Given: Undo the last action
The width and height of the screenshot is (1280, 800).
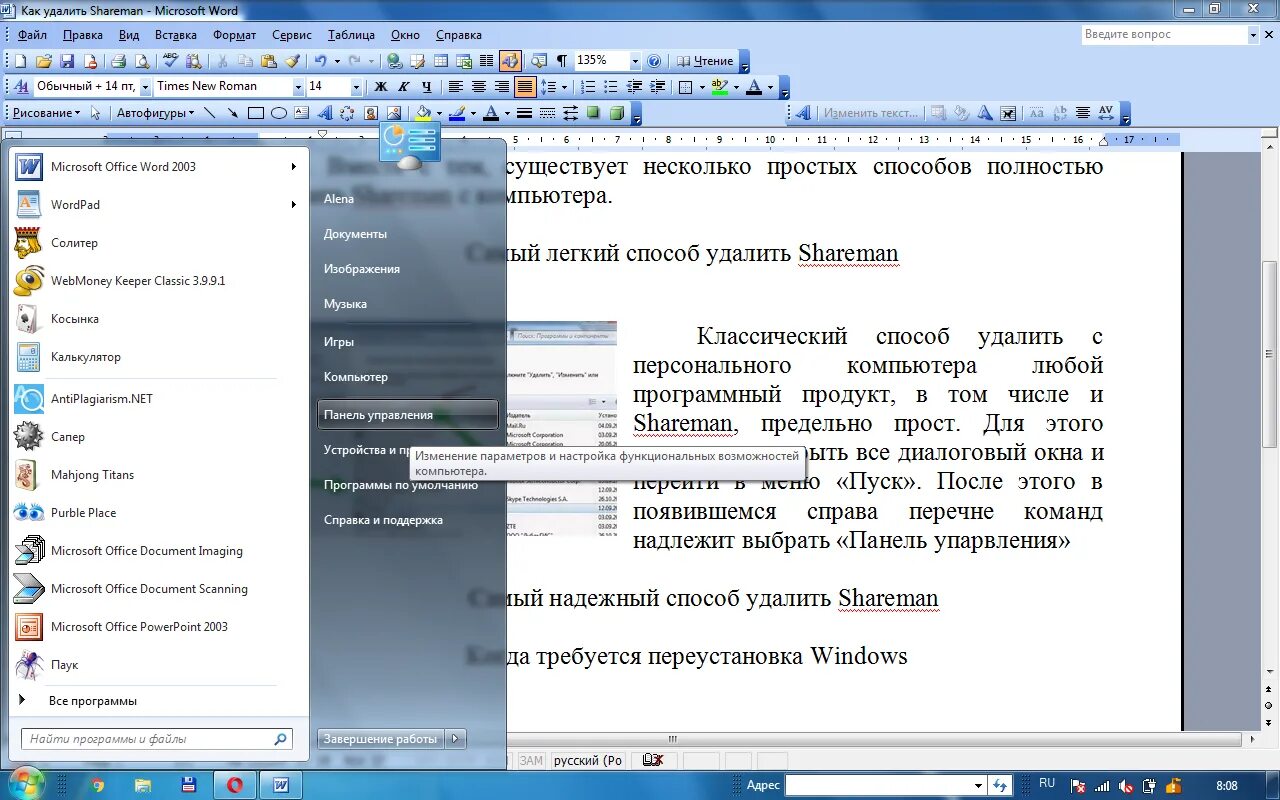Looking at the screenshot, I should tap(320, 61).
